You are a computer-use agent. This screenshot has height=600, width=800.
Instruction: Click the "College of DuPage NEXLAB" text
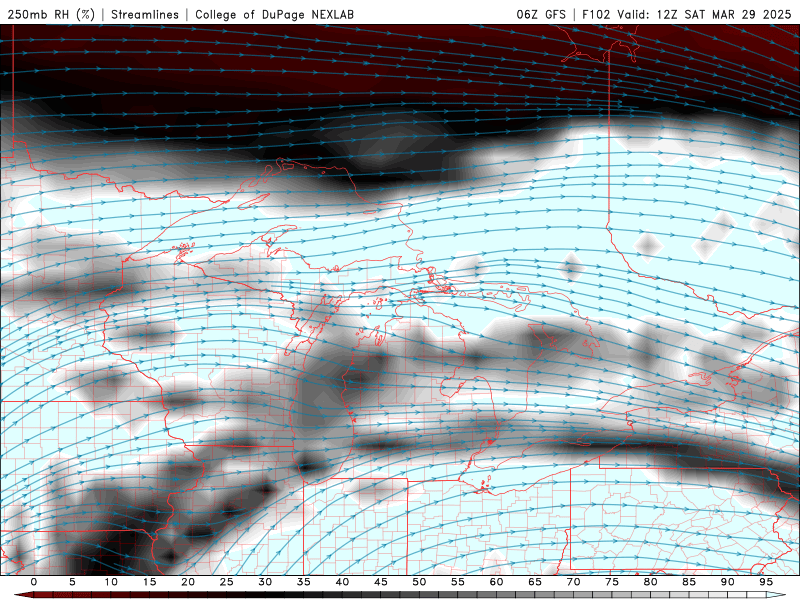(274, 14)
